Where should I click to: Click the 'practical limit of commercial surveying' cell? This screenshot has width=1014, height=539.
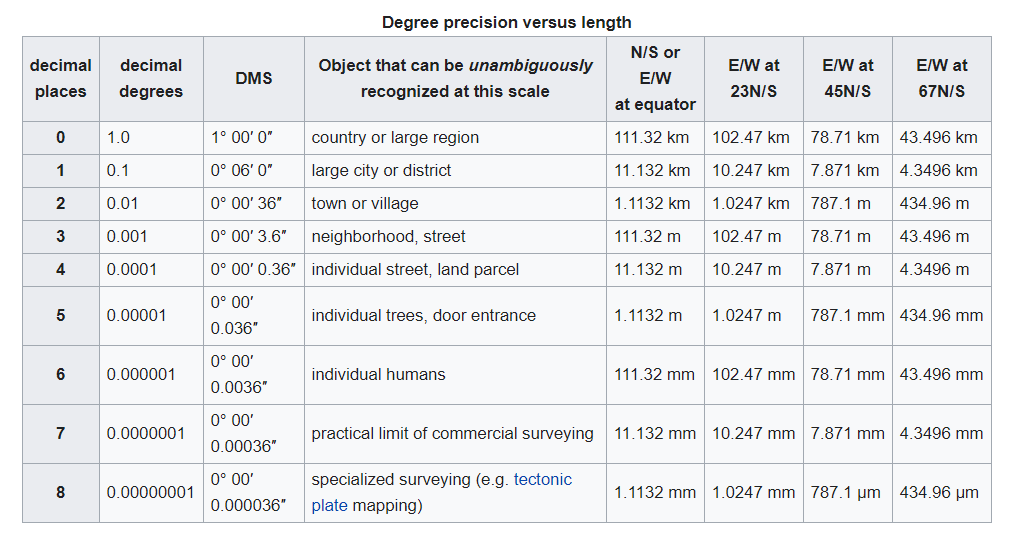point(455,434)
